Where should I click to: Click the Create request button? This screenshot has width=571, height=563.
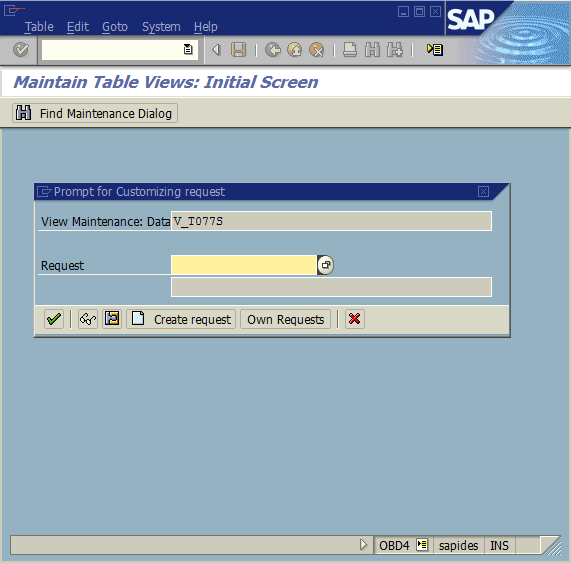point(181,319)
